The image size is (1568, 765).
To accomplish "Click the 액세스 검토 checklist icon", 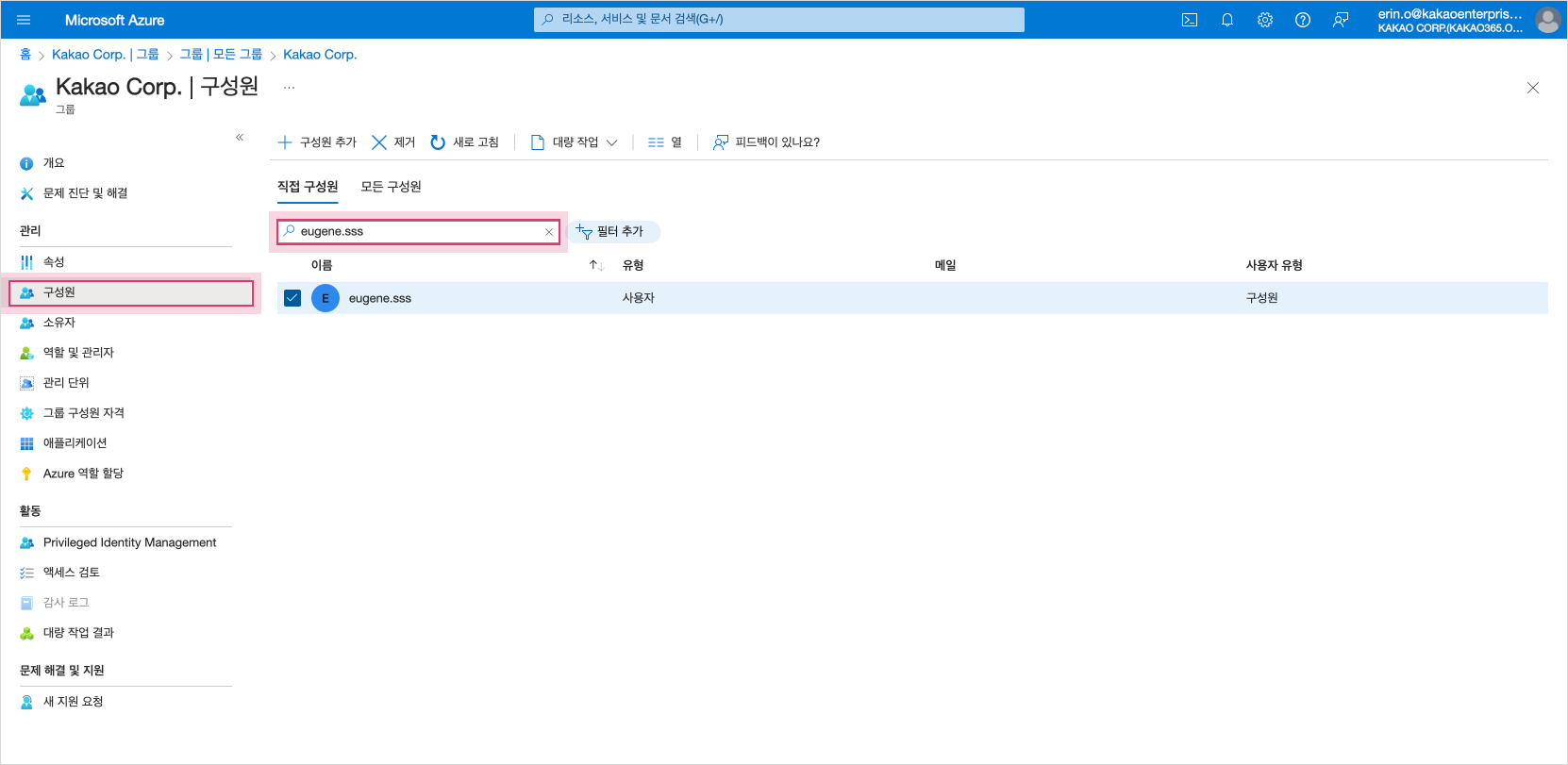I will point(26,573).
